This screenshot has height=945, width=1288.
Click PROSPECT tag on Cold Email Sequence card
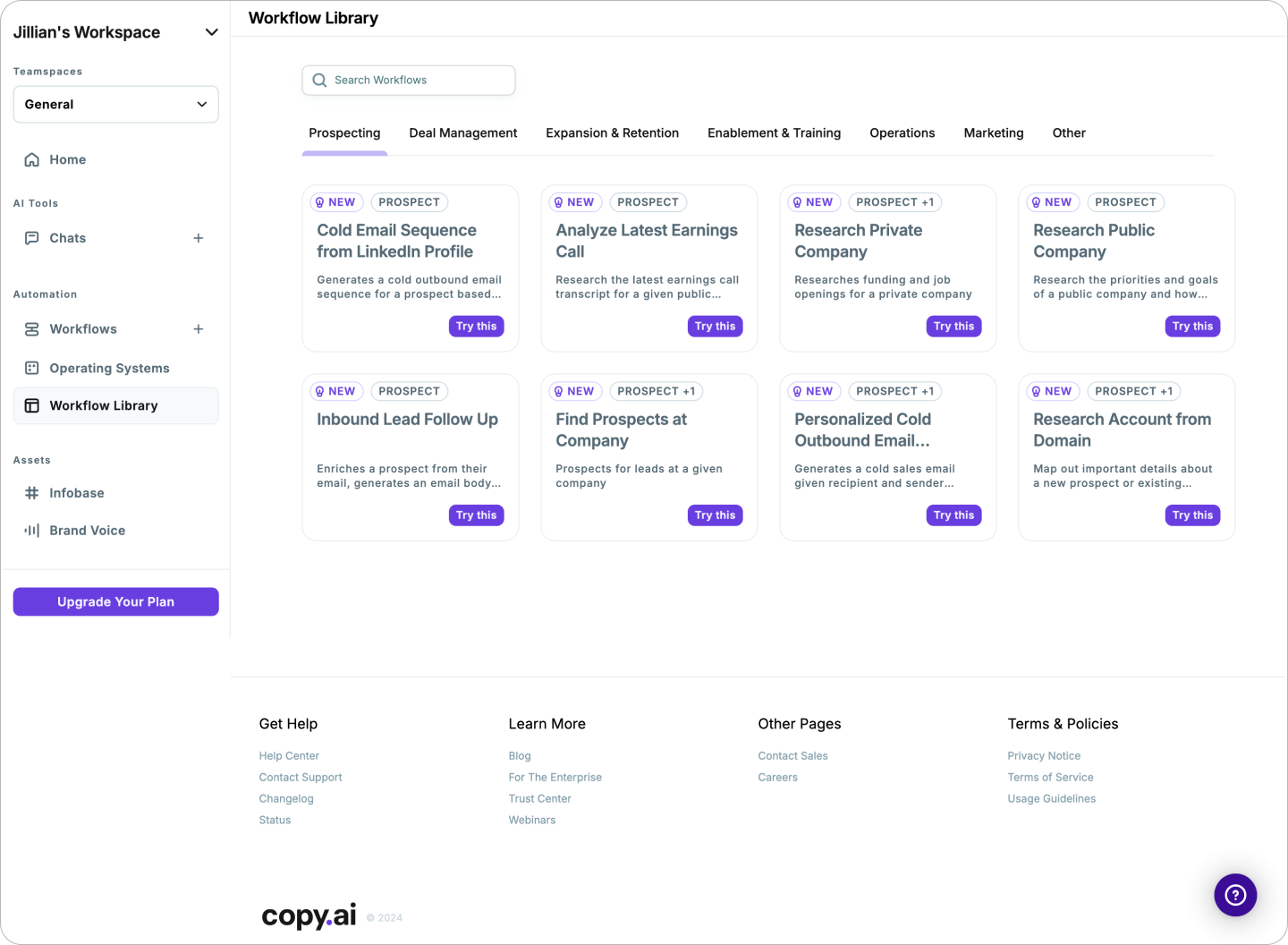[409, 202]
